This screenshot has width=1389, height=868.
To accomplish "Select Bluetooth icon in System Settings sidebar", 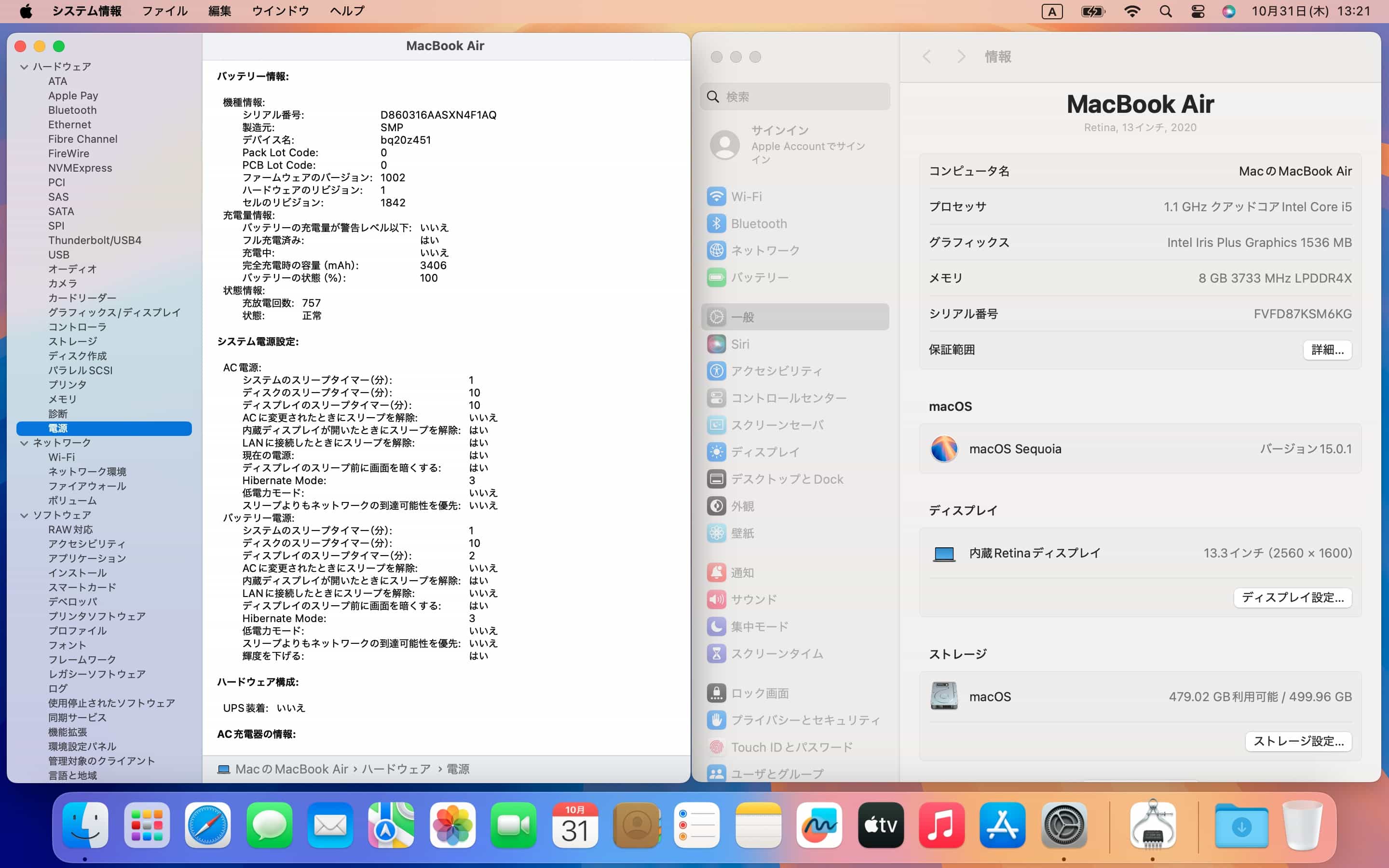I will (716, 223).
